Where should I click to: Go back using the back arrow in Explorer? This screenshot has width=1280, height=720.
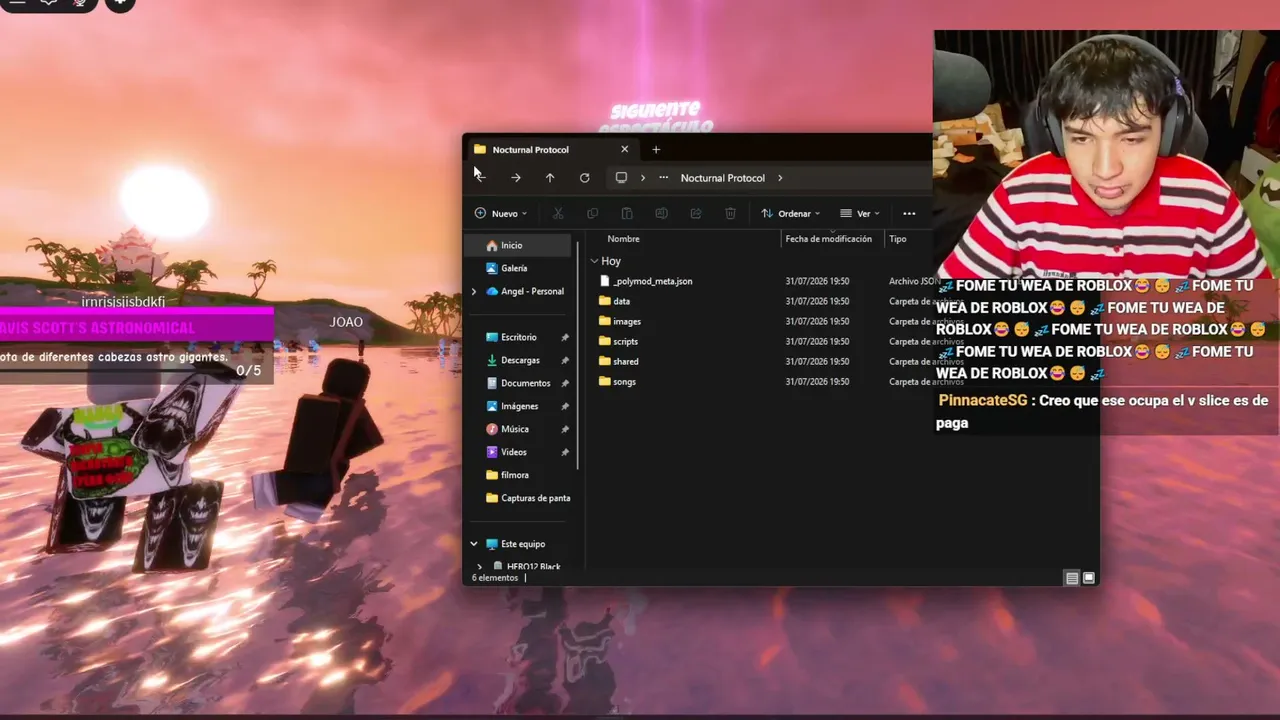pos(480,178)
